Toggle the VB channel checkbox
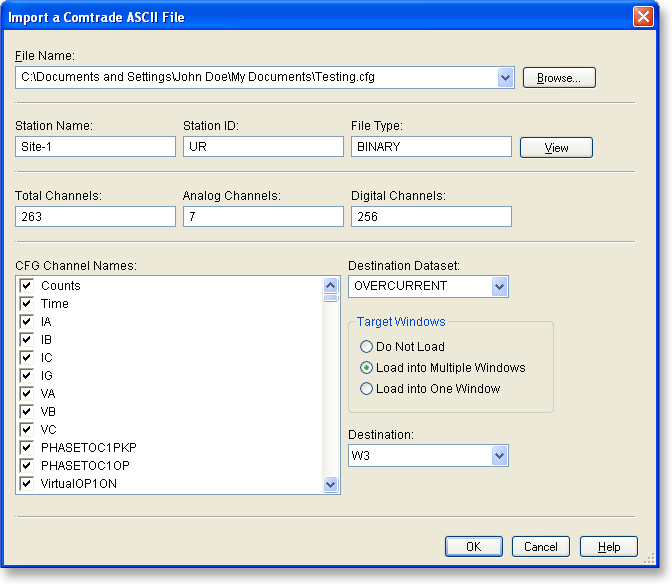Viewport: 672px width, 584px height. point(26,411)
